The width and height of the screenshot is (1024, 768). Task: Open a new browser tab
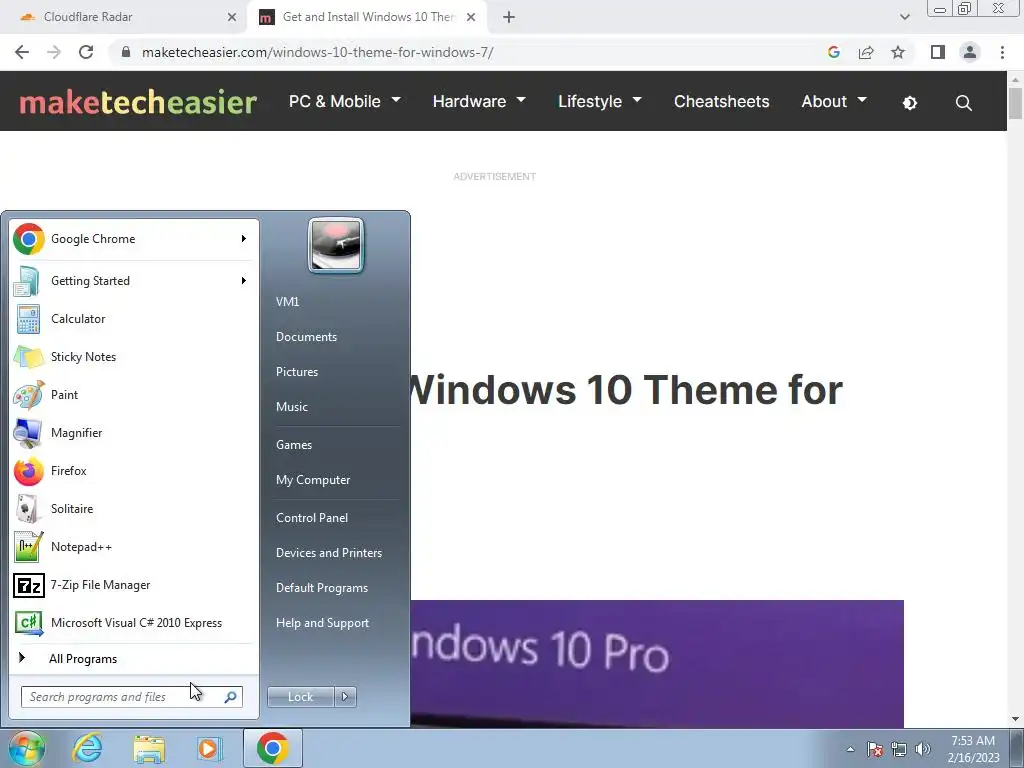click(509, 17)
